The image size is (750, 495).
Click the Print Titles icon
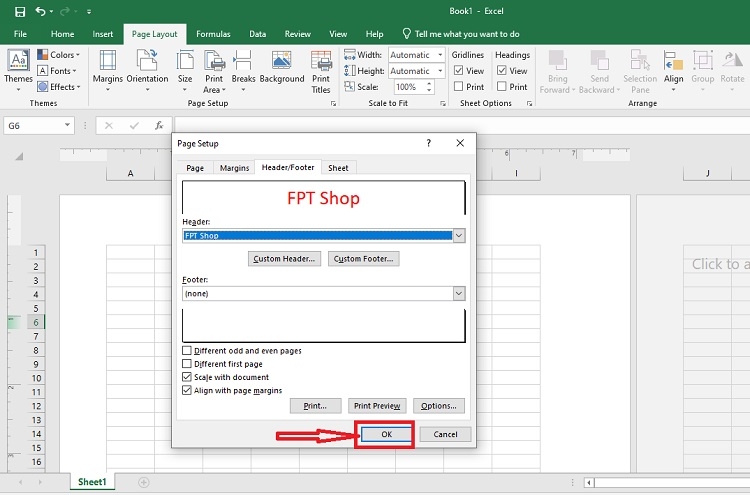(321, 61)
